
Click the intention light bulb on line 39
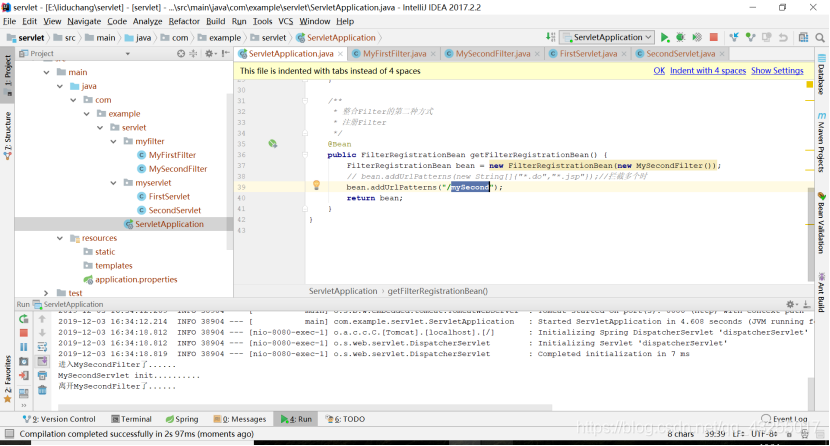pyautogui.click(x=317, y=185)
